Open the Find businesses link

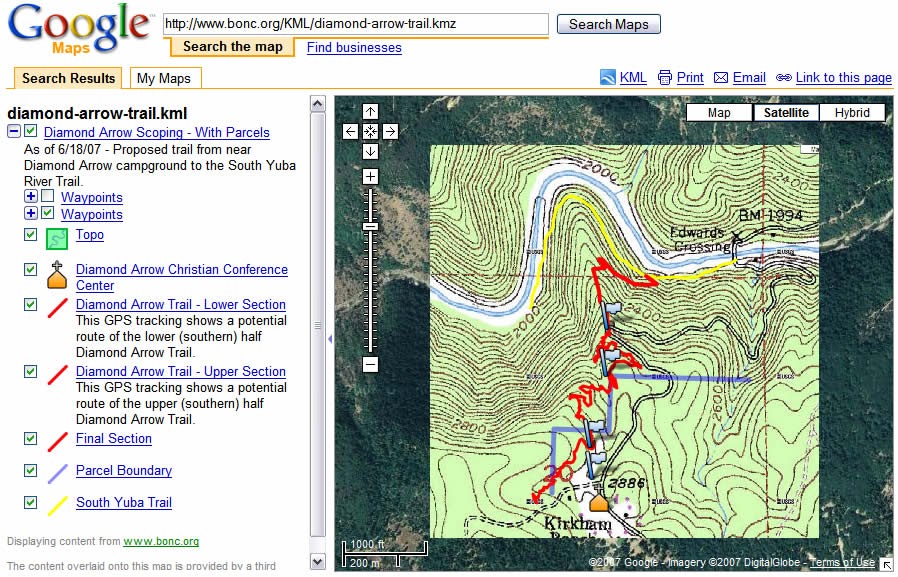[x=356, y=47]
